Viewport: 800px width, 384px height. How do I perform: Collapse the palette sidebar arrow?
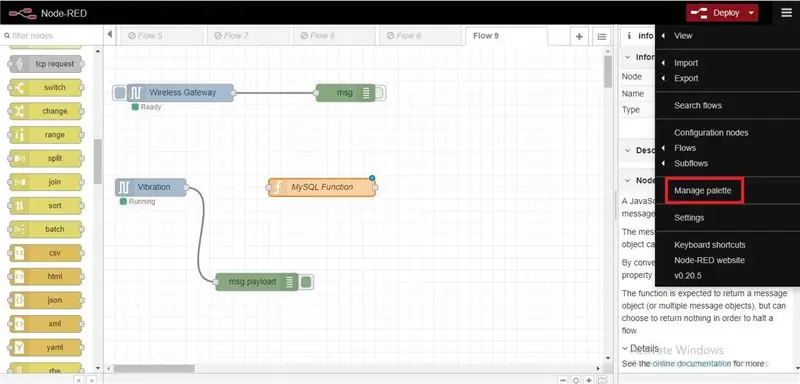click(110, 35)
